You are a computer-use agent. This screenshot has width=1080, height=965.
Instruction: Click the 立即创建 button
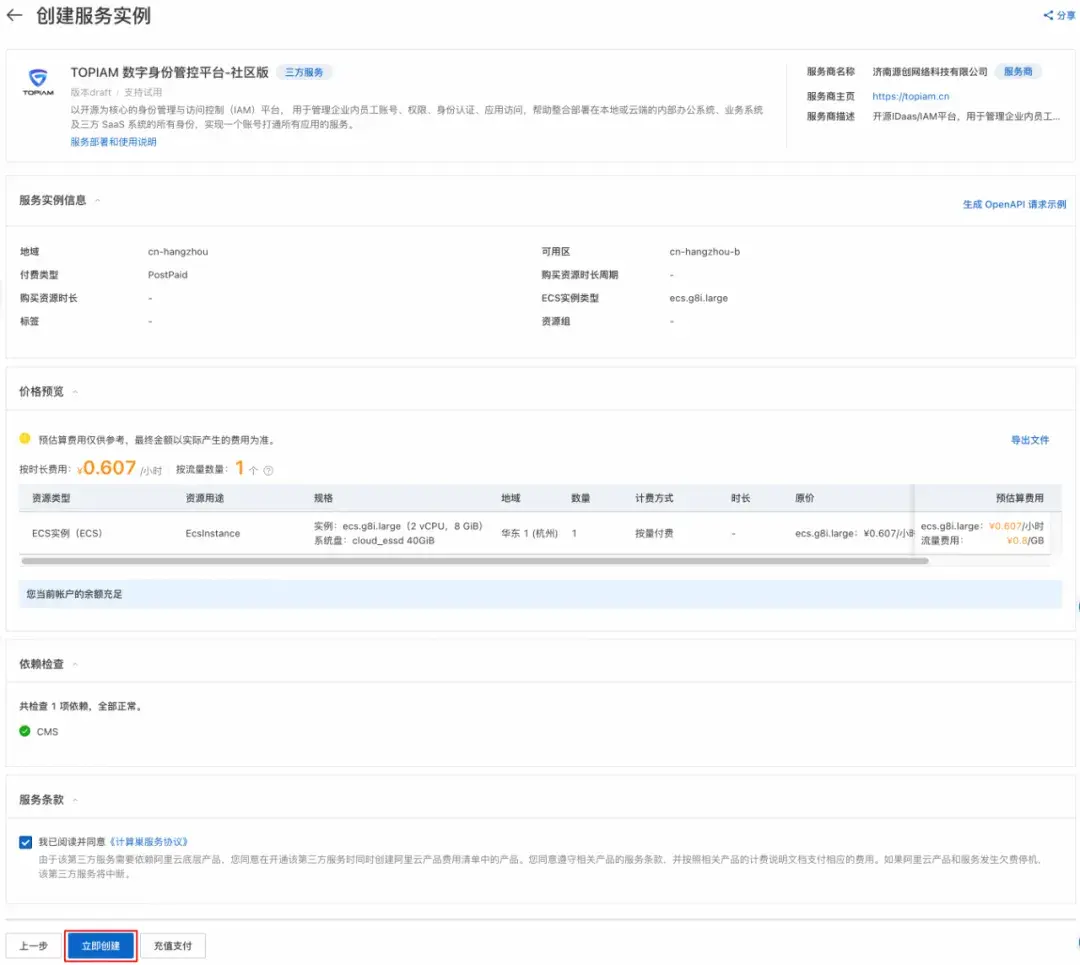(x=101, y=946)
